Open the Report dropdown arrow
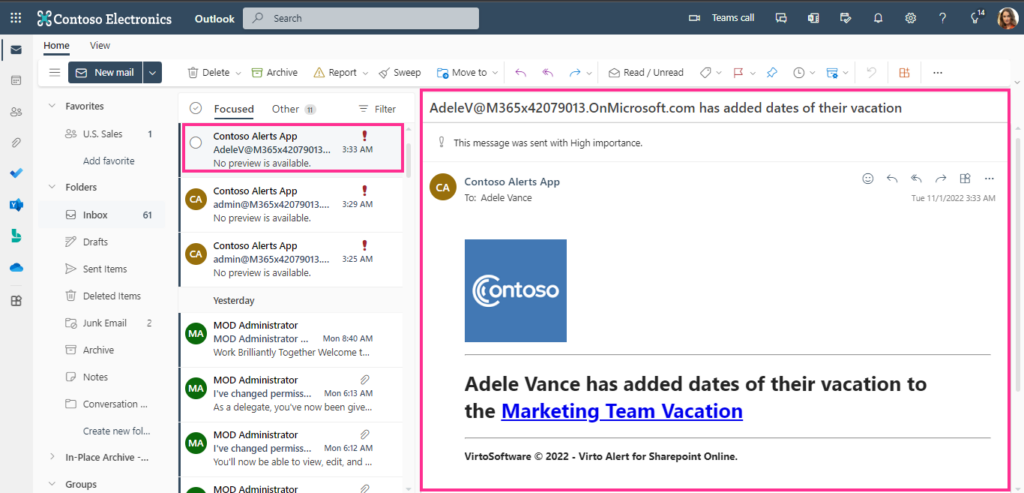Viewport: 1024px width, 493px height. (x=365, y=73)
